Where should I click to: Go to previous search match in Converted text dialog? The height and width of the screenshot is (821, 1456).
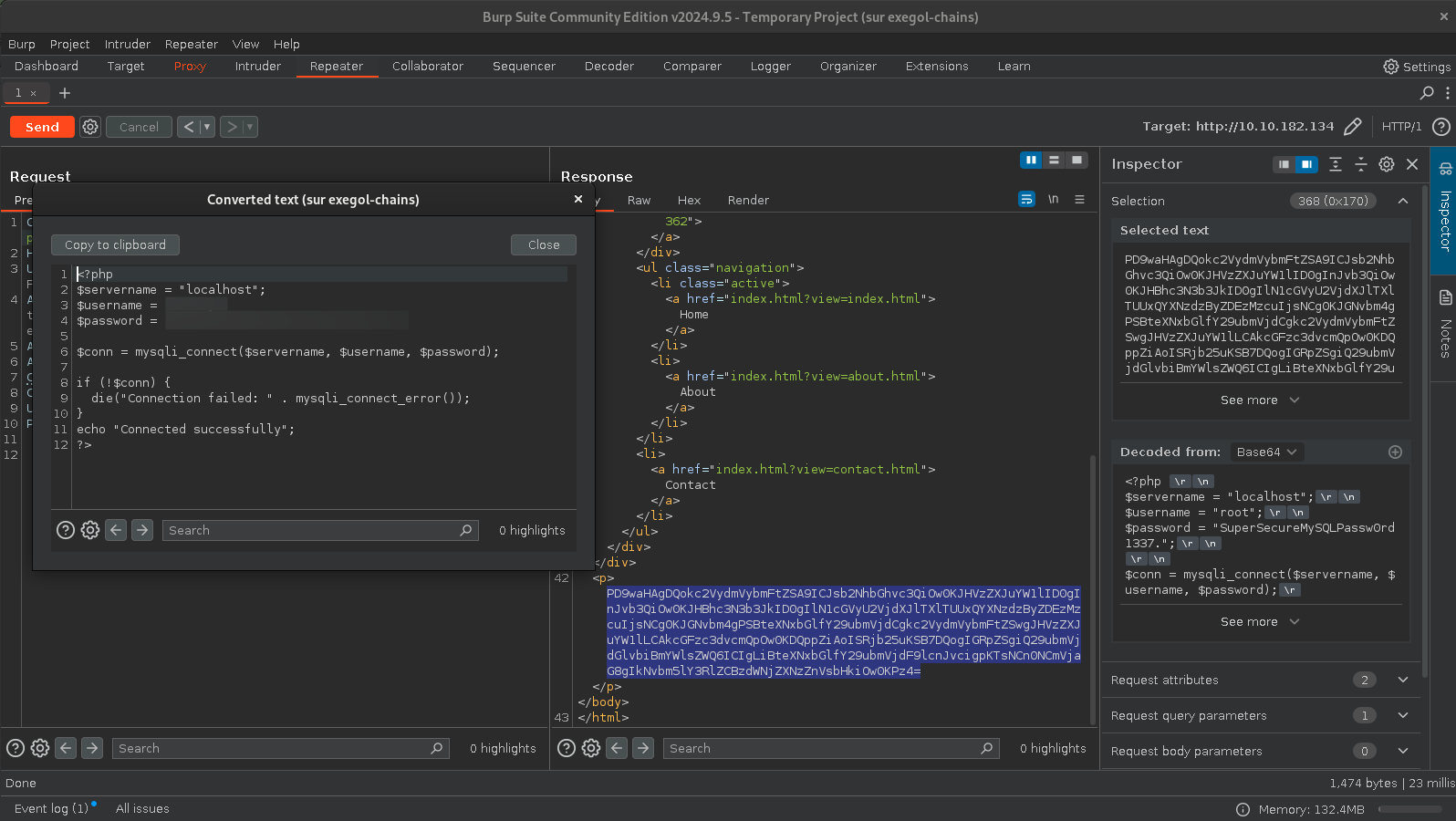pos(116,530)
